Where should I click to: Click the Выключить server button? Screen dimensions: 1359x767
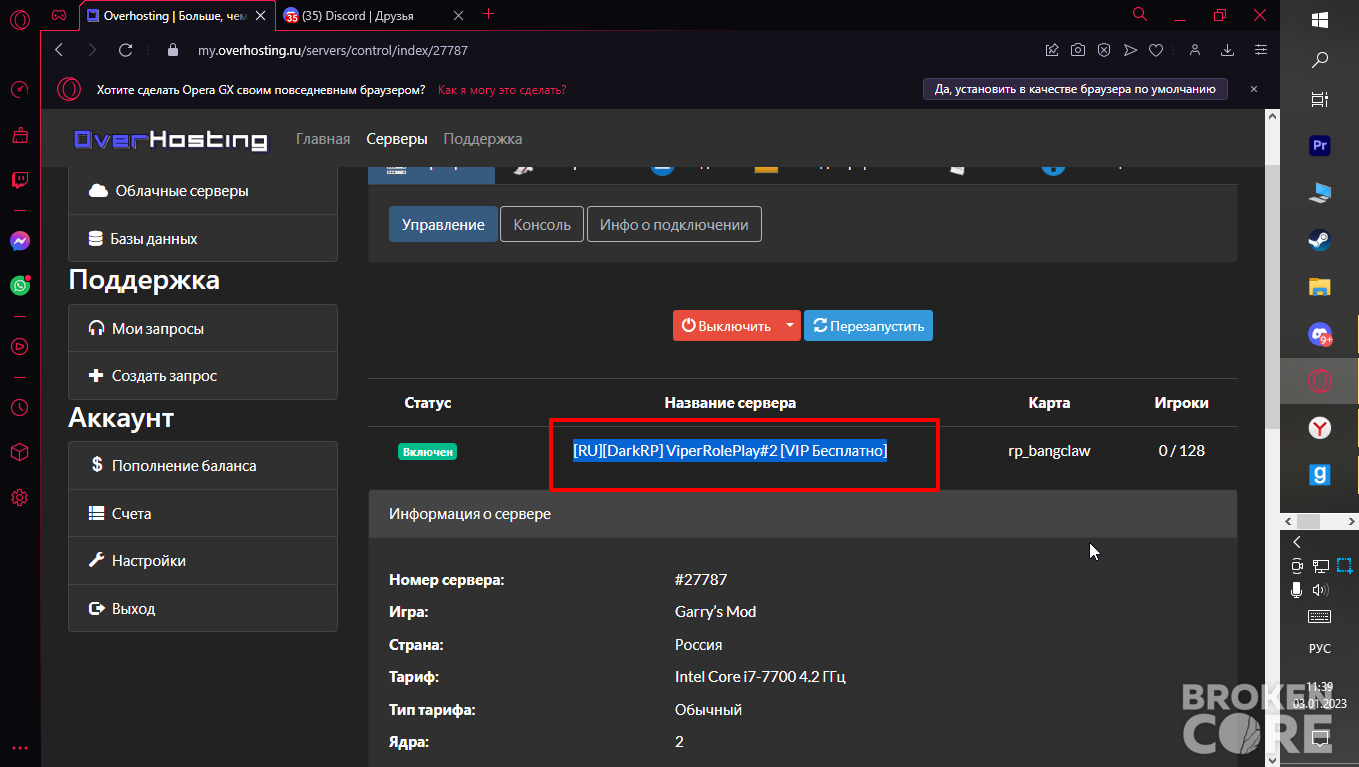[726, 325]
